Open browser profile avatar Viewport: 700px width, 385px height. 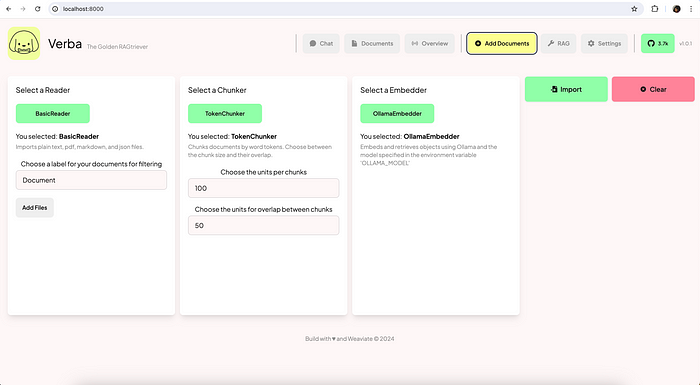[676, 9]
